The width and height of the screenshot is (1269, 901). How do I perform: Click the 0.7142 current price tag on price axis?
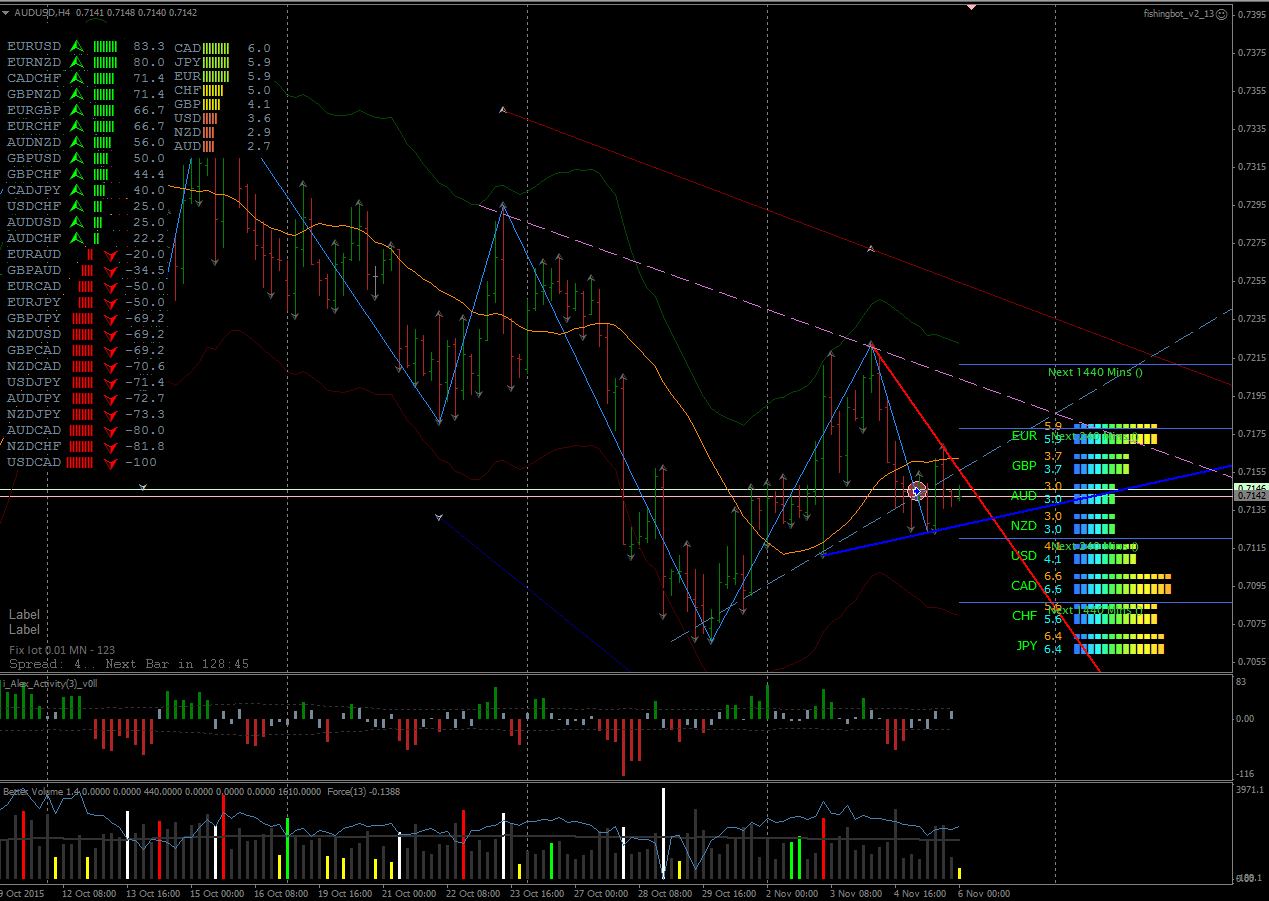click(x=1250, y=495)
